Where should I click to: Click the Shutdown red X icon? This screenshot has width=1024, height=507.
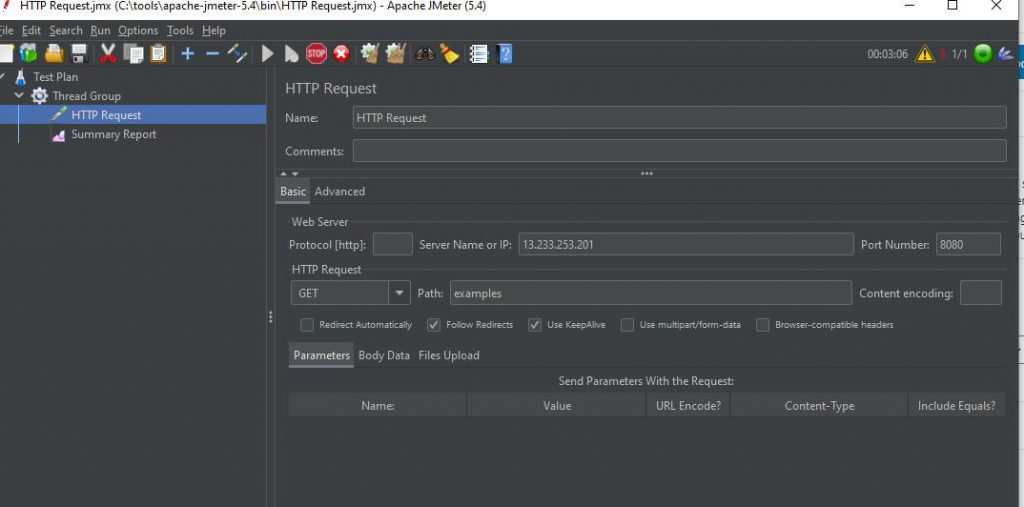point(342,54)
